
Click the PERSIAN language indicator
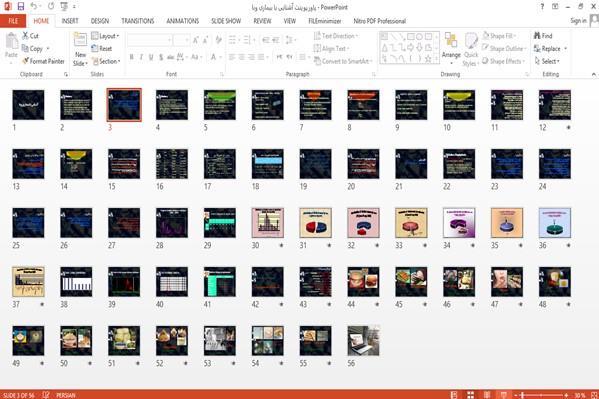tap(66, 395)
